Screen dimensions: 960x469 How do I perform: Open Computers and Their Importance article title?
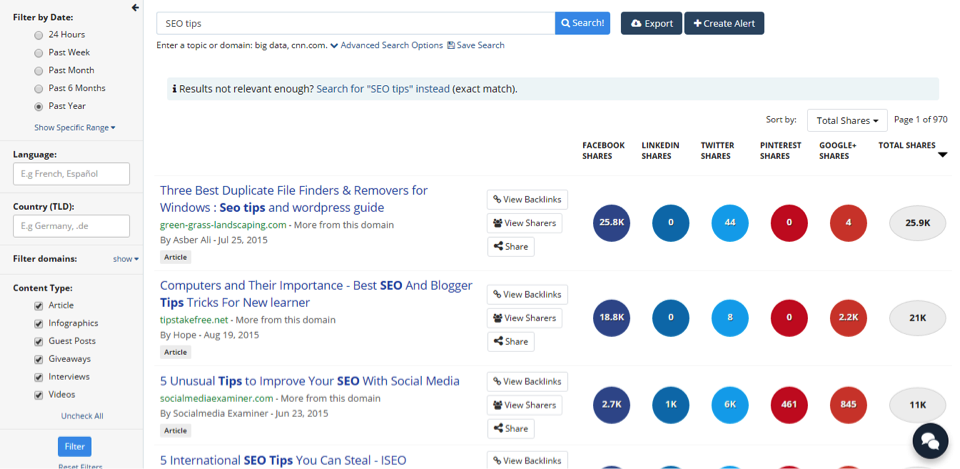(316, 294)
